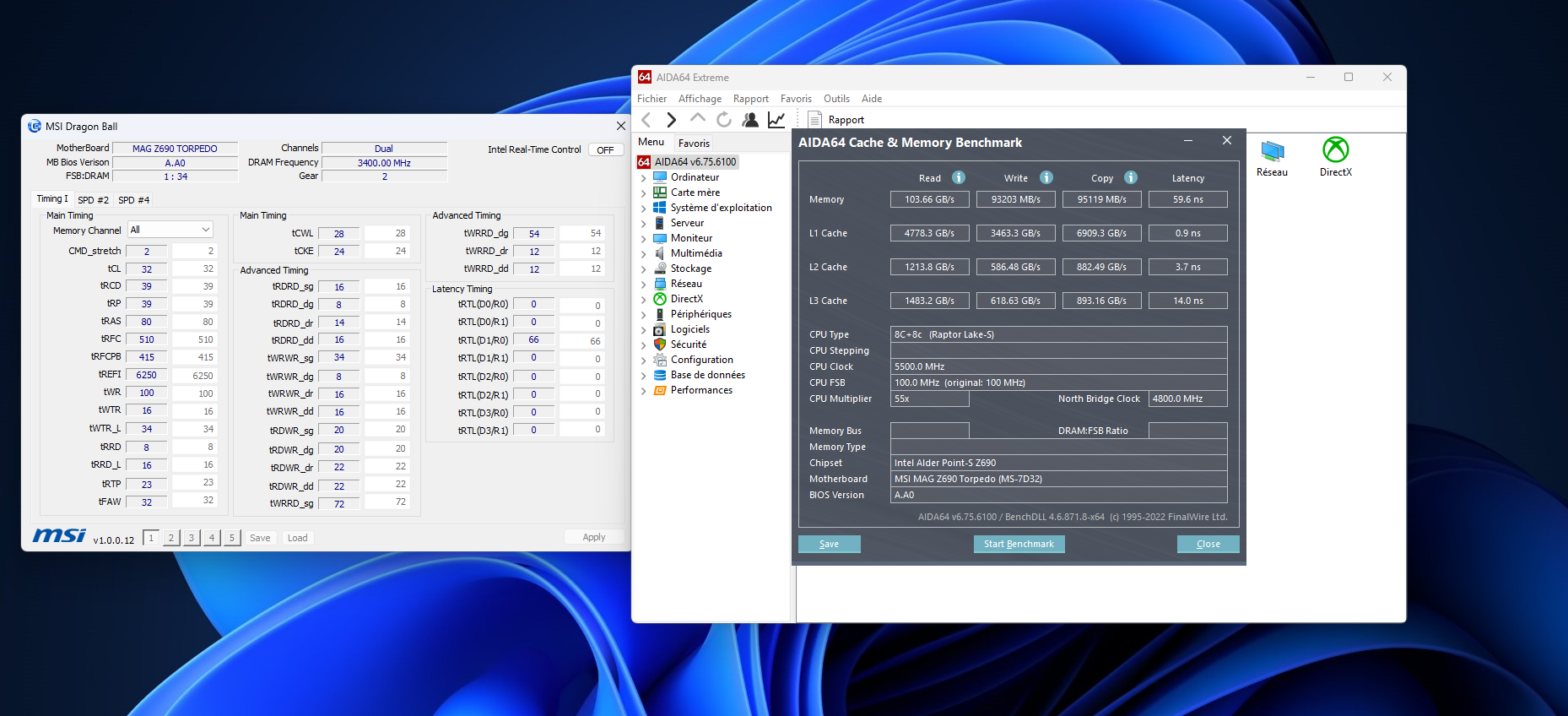1568x716 pixels.
Task: Switch to the SPD #2 tab
Action: (93, 200)
